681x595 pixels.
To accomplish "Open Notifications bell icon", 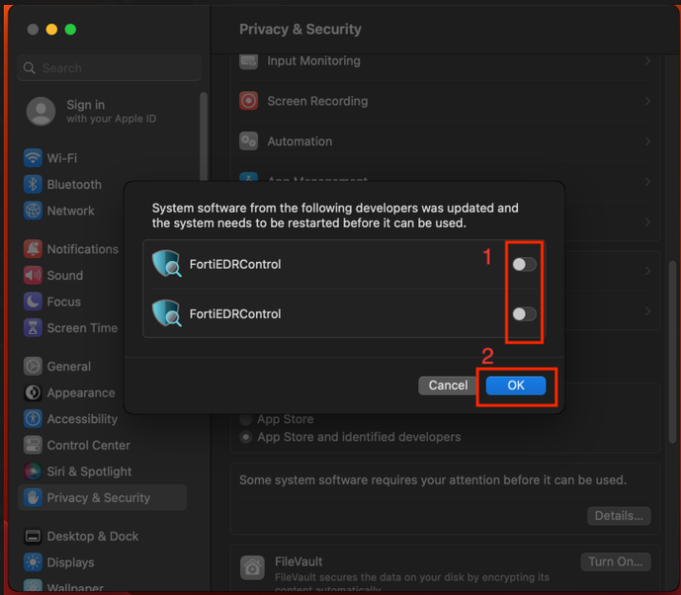I will pos(33,249).
